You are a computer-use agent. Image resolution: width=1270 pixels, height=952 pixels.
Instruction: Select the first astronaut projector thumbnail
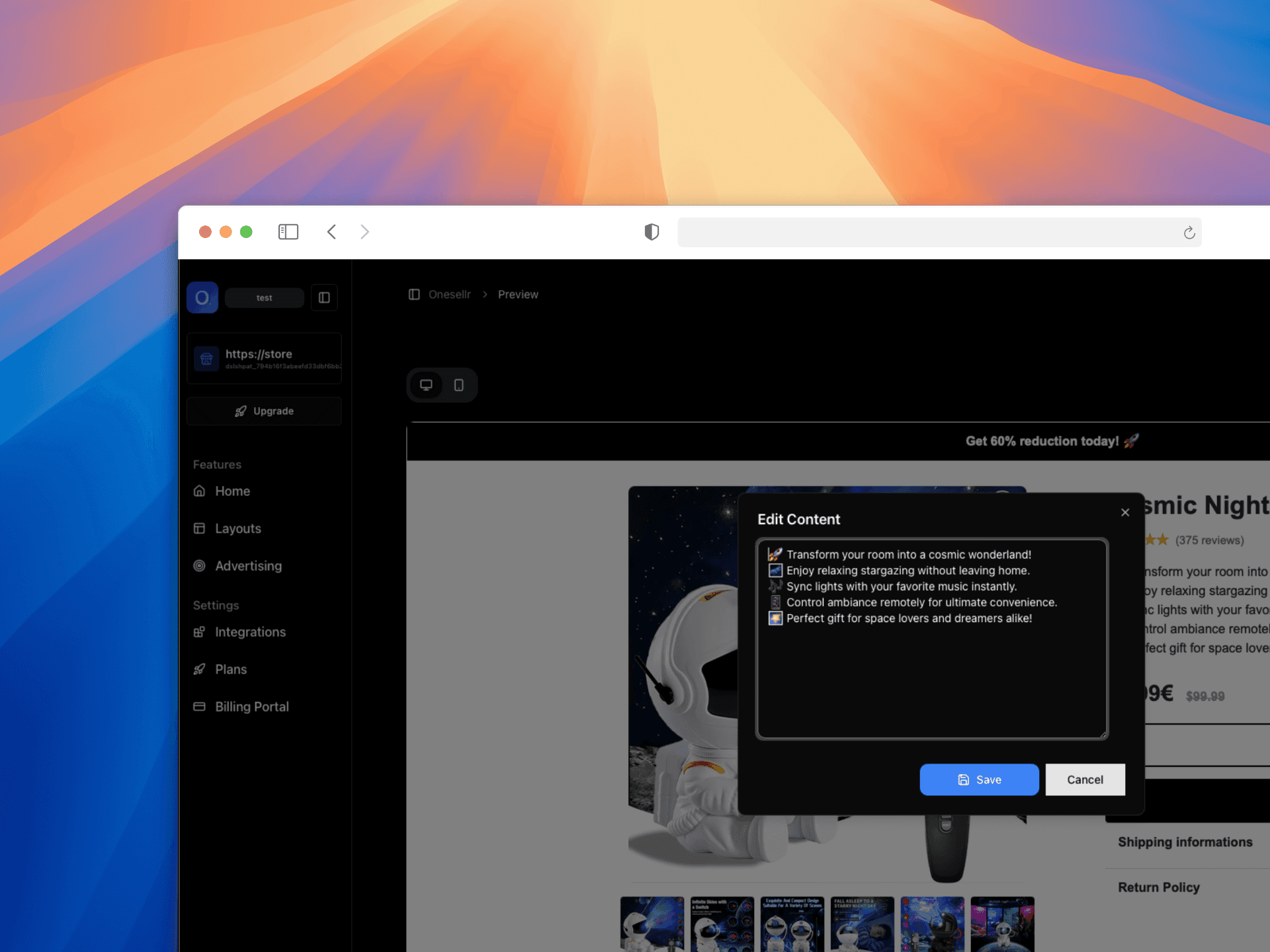652,924
